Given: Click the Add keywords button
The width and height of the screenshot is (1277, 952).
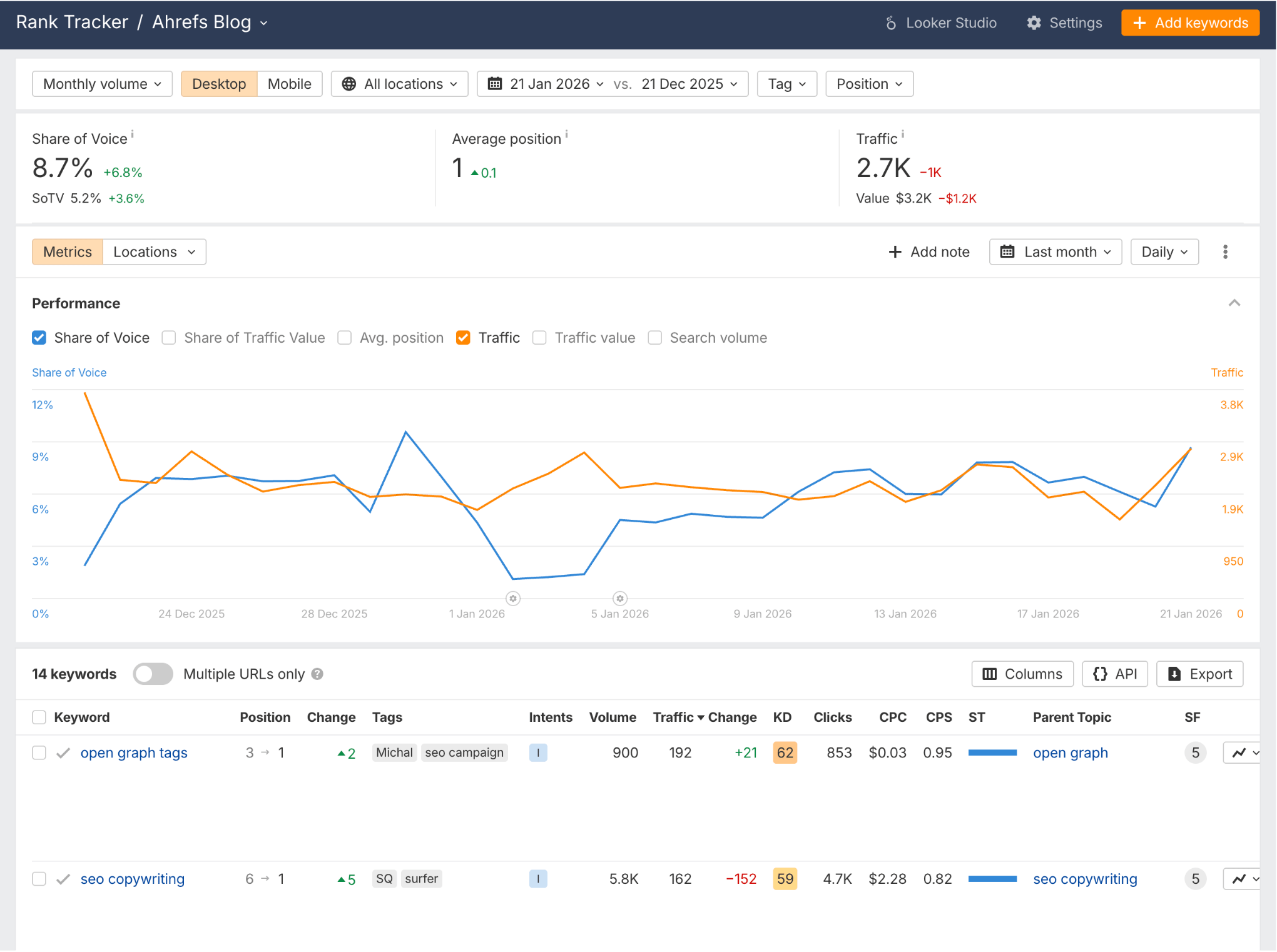Looking at the screenshot, I should pos(1190,23).
